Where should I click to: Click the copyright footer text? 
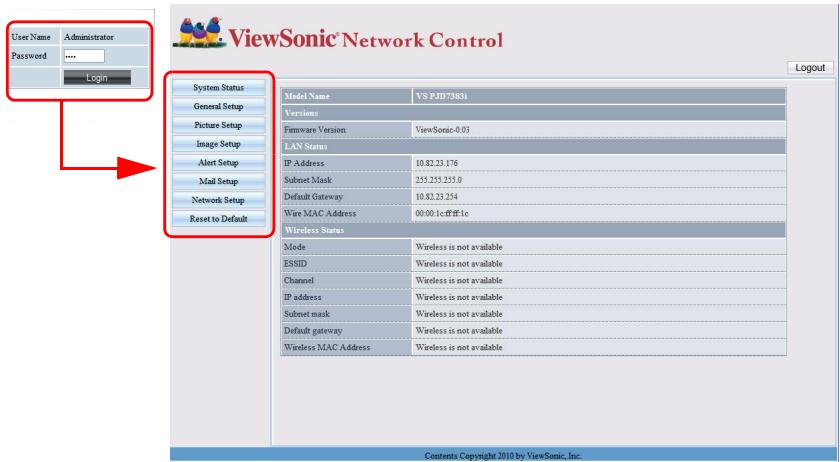click(503, 456)
